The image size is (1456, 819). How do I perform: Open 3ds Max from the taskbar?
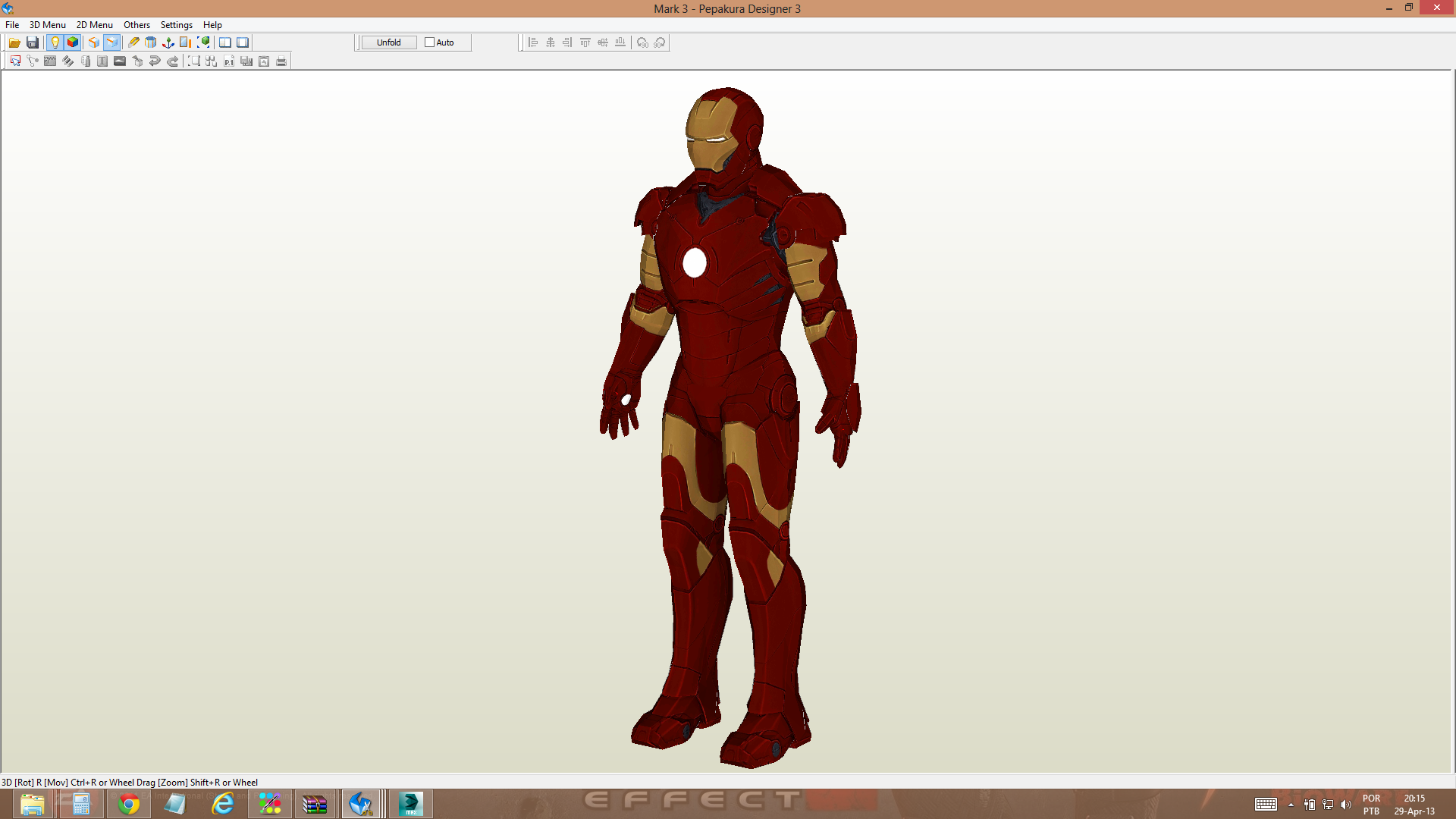[410, 804]
